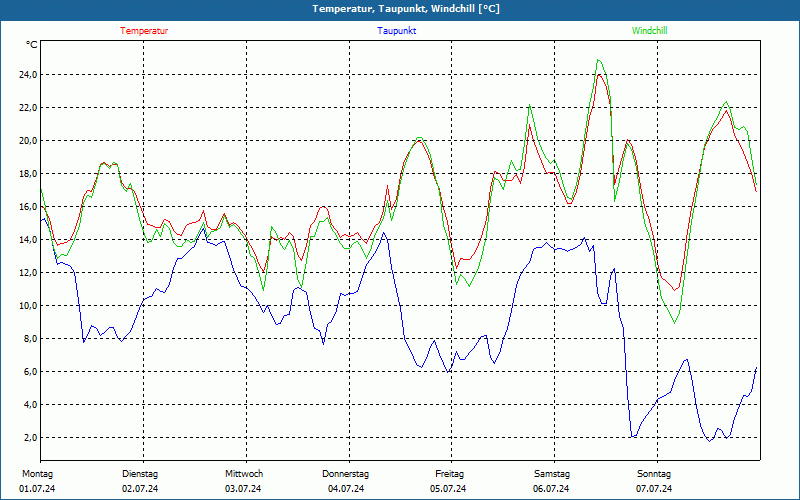Click the Freitag day label

coord(449,474)
